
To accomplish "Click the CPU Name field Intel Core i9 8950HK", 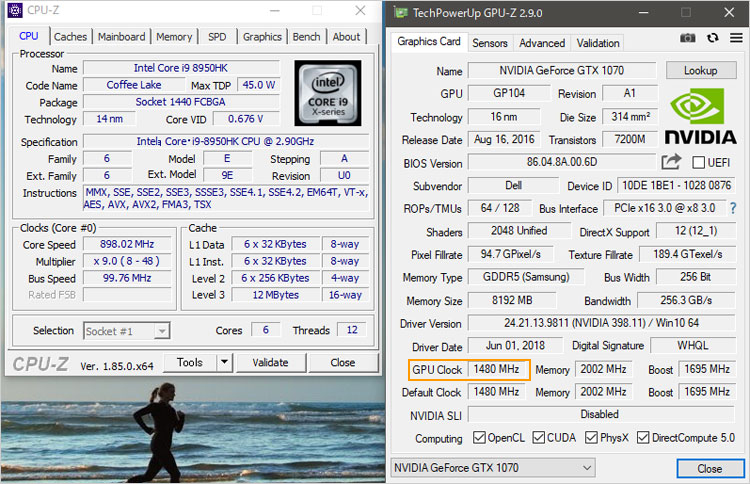I will [181, 68].
